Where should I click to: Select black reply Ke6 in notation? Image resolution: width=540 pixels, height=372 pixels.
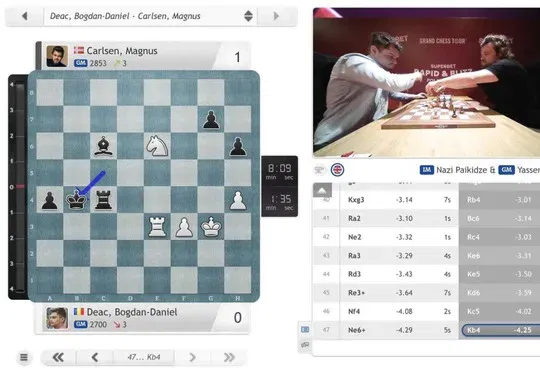pos(474,256)
